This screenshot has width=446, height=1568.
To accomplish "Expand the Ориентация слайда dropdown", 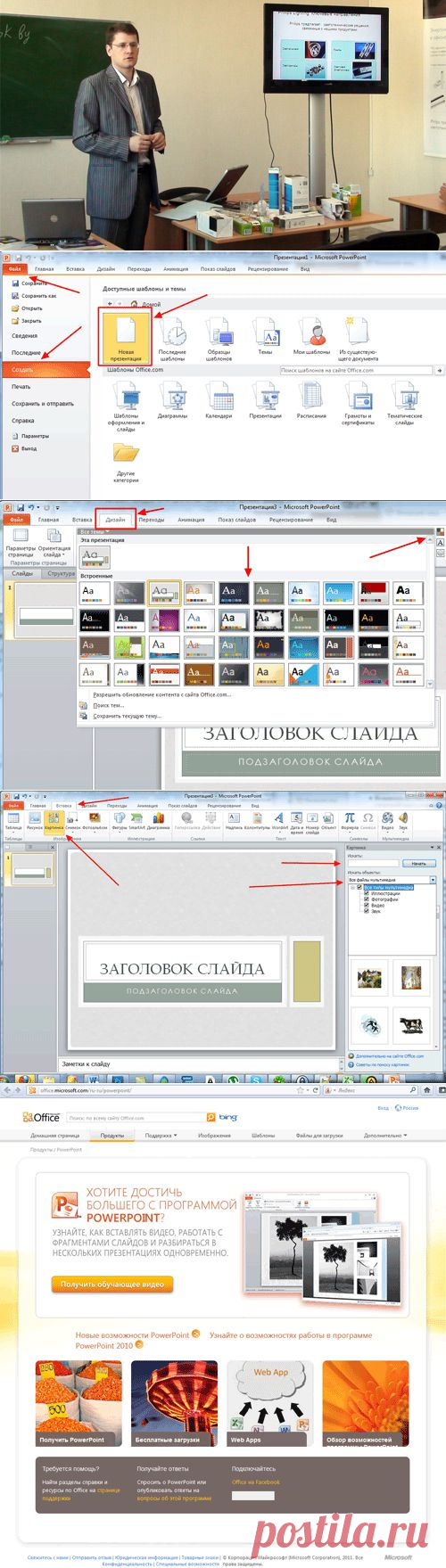I will pos(54,543).
